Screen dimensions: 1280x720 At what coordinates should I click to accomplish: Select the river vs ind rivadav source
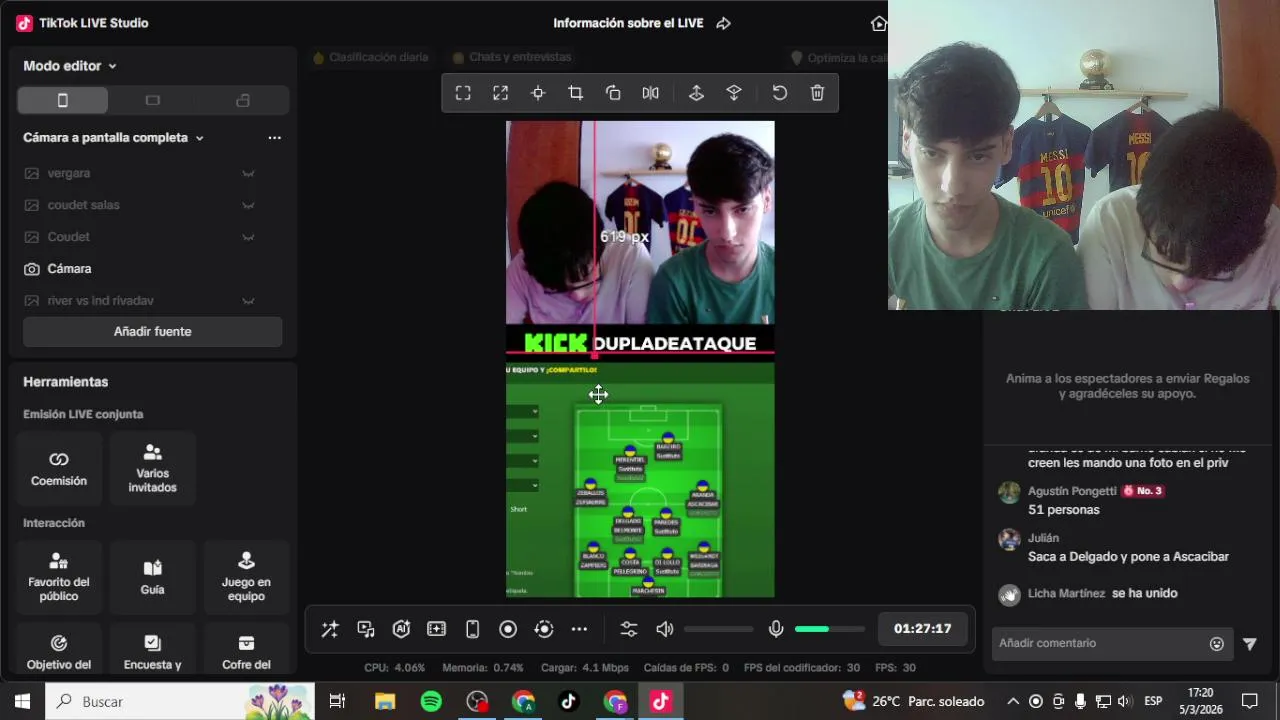tap(152, 301)
